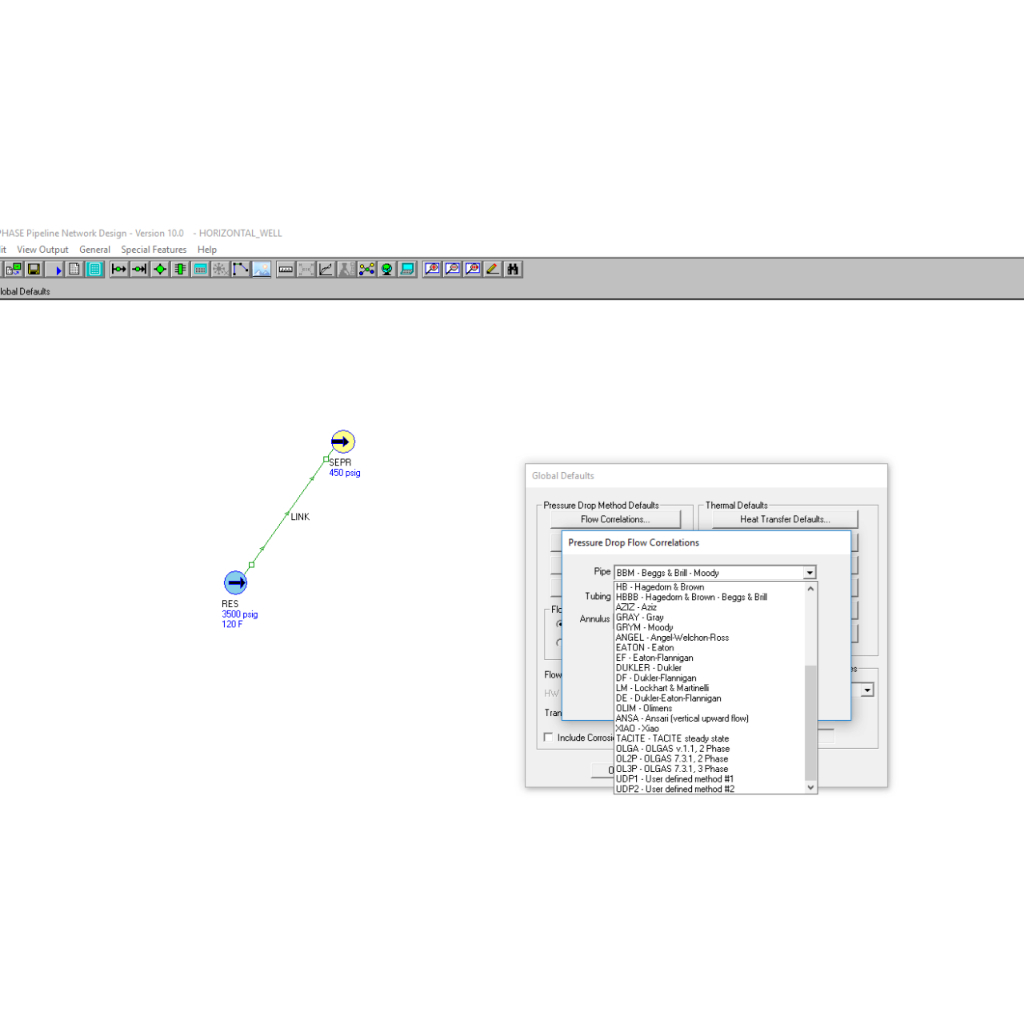Screen dimensions: 1024x1024
Task: Open the Special Features menu
Action: point(153,249)
